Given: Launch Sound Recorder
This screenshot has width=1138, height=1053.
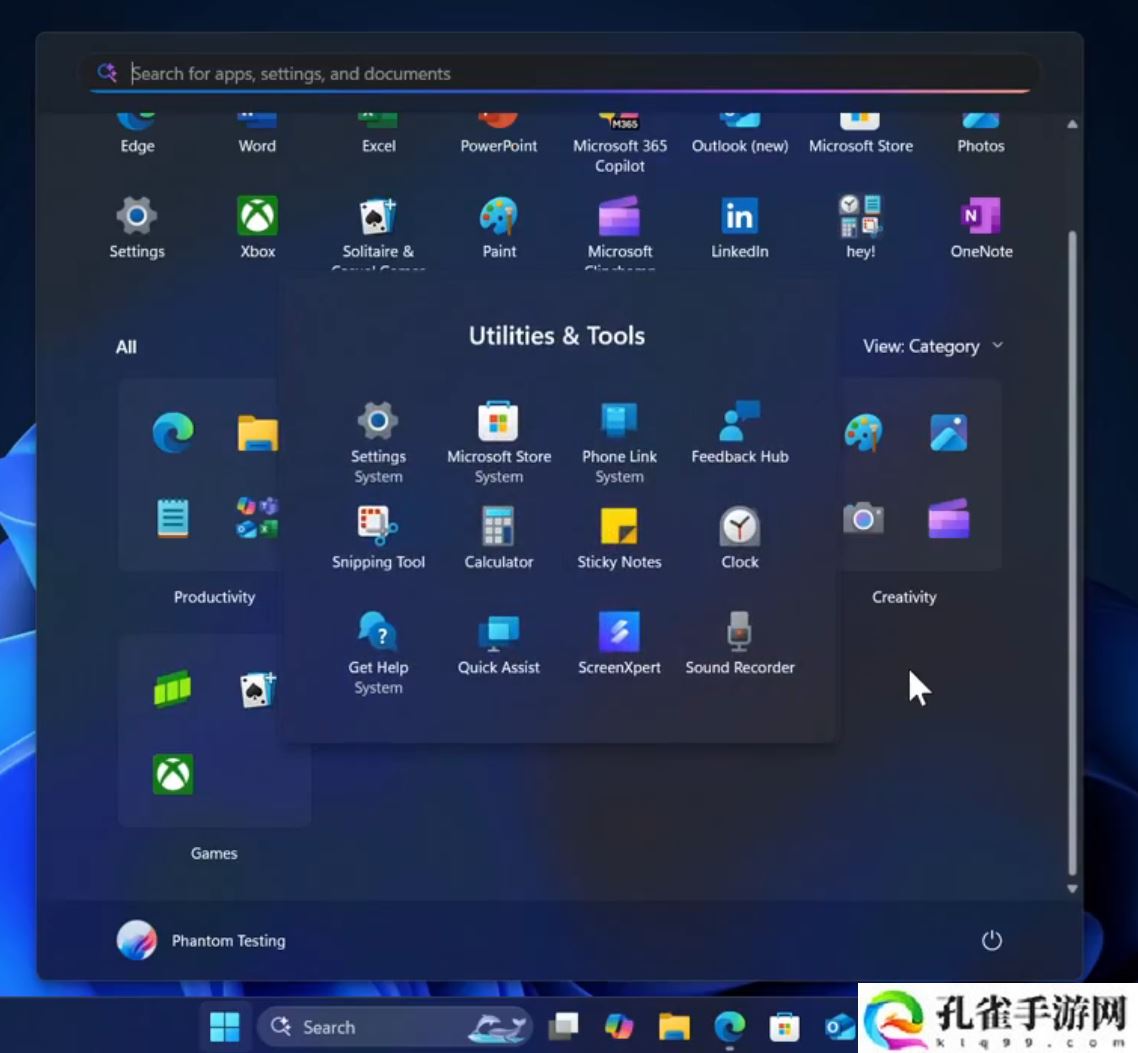Looking at the screenshot, I should (740, 644).
